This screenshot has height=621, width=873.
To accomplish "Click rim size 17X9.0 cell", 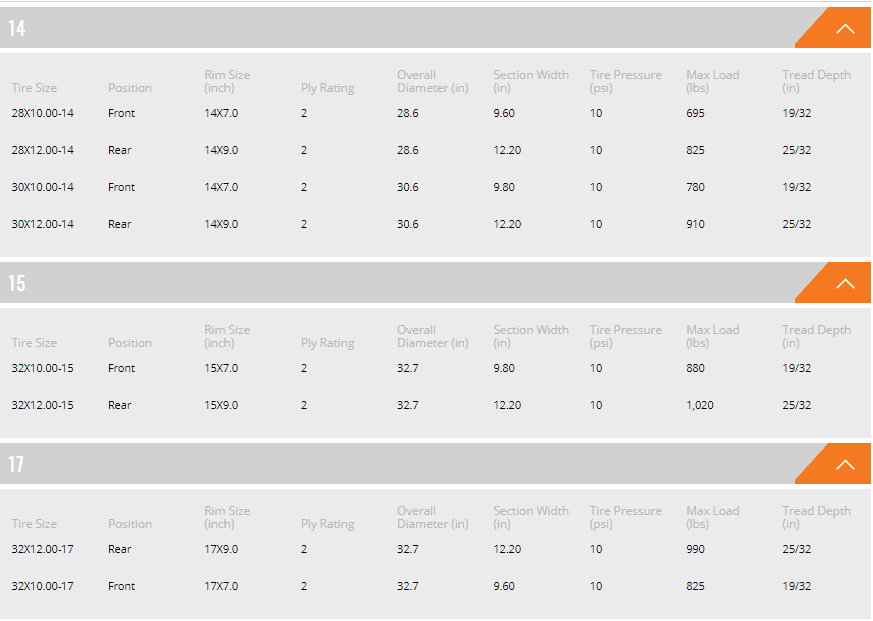I will point(221,549).
